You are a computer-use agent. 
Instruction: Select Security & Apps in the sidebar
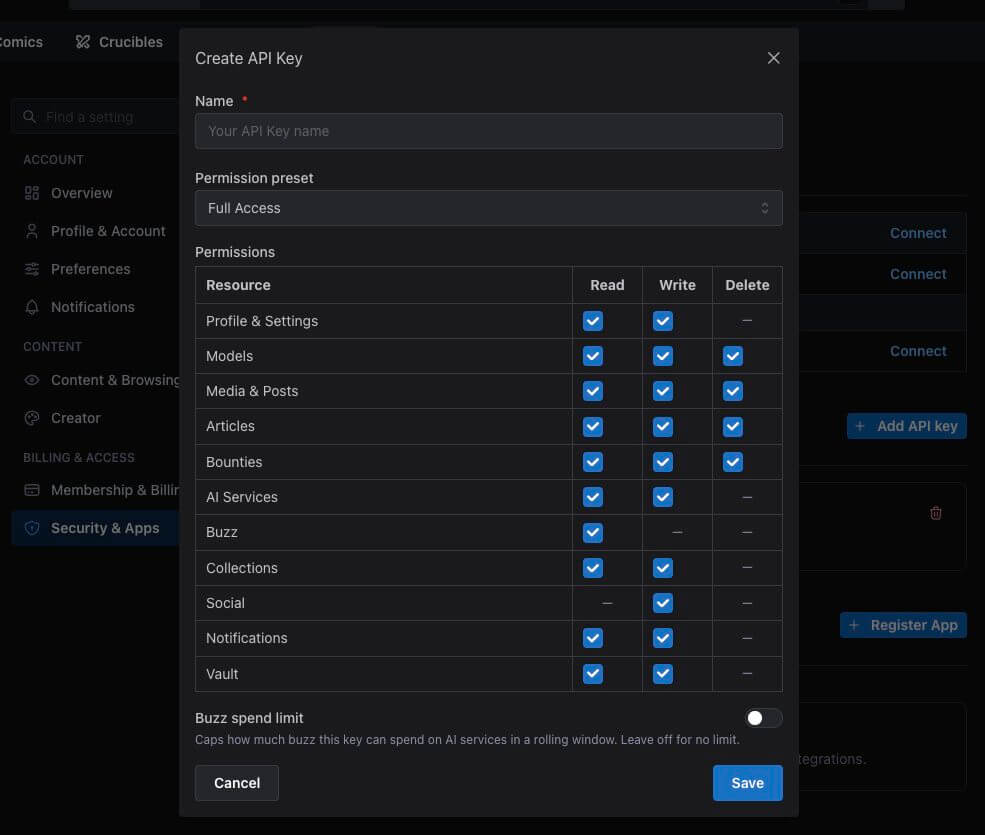click(95, 528)
